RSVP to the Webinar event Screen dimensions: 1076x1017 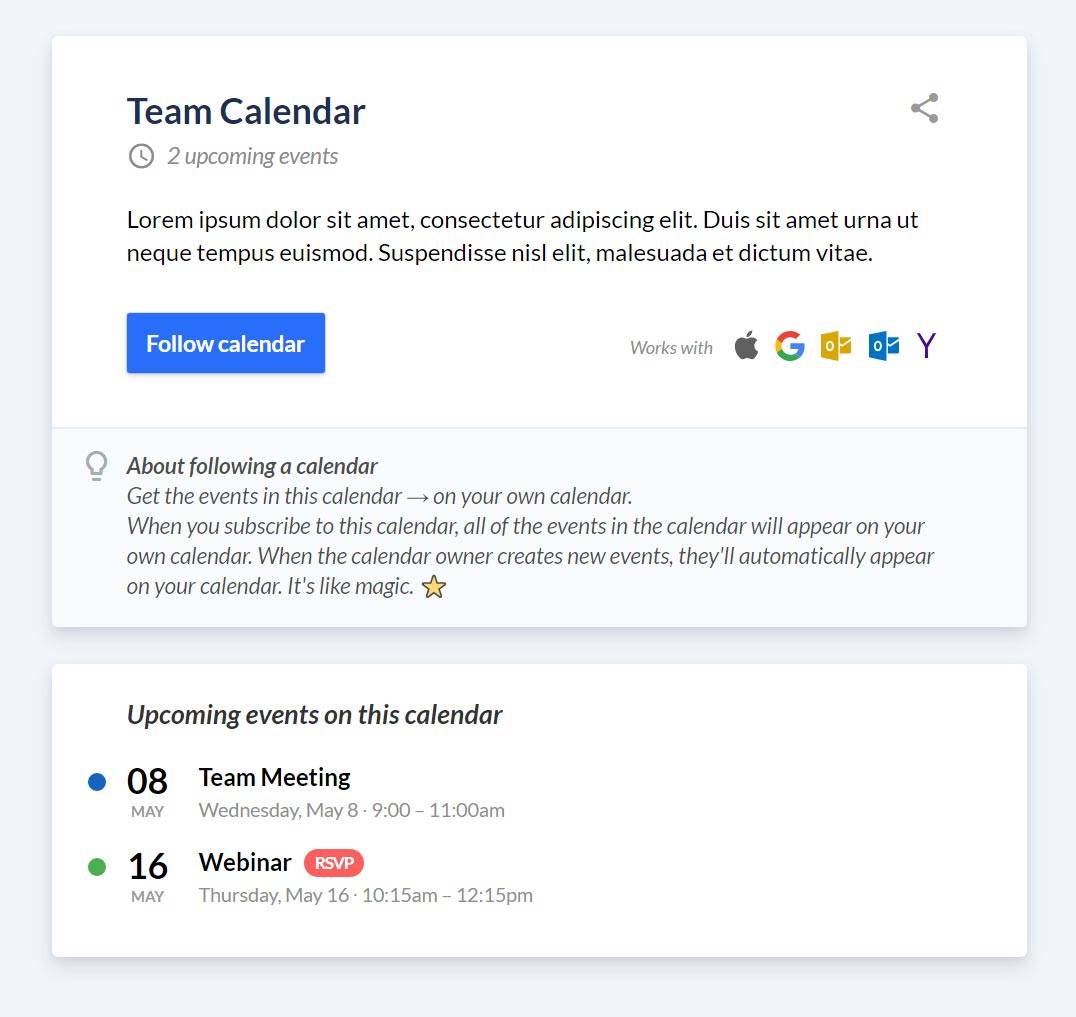pos(333,863)
